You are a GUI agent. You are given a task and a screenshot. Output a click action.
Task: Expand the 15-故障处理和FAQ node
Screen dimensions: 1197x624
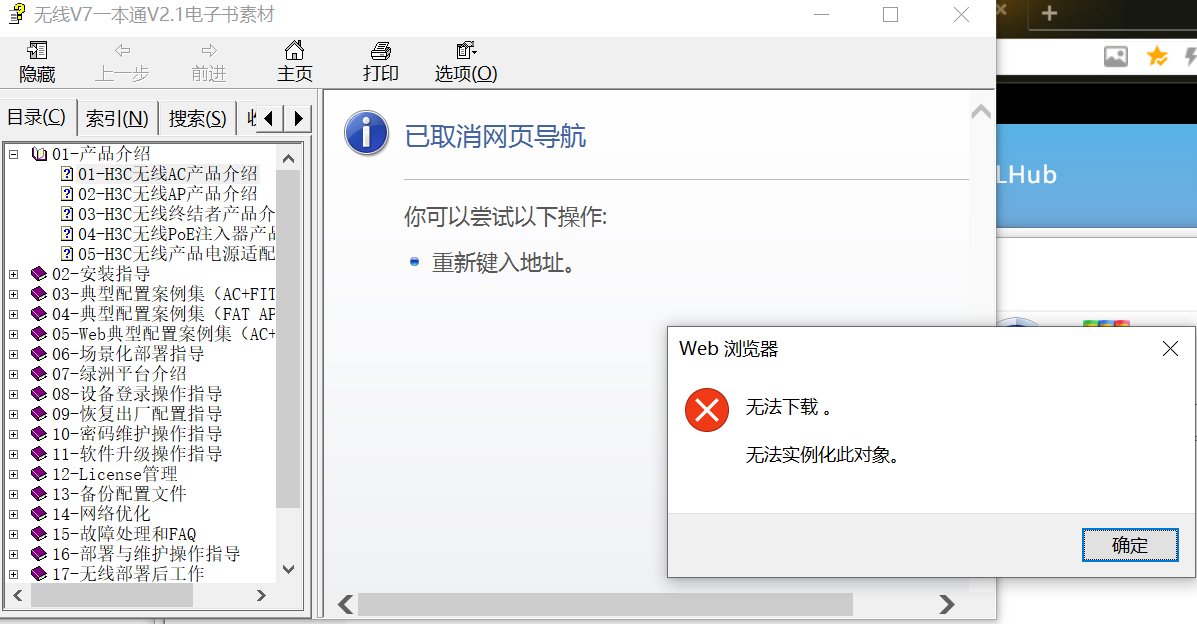coord(14,534)
